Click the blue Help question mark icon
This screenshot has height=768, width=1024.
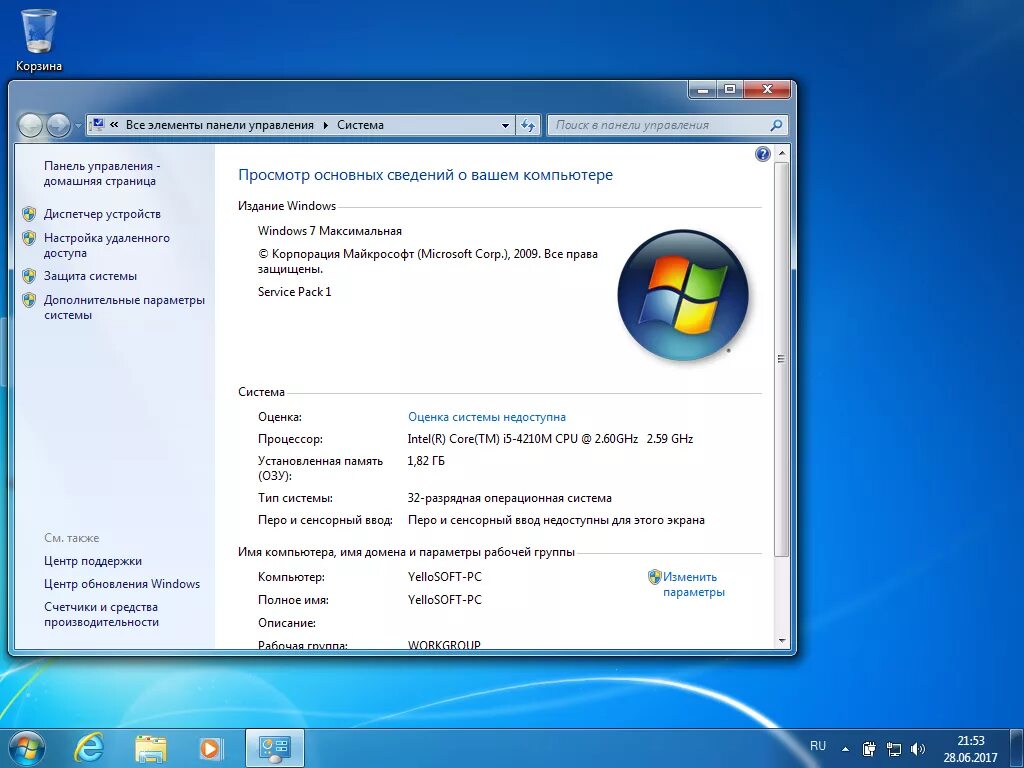[x=762, y=153]
